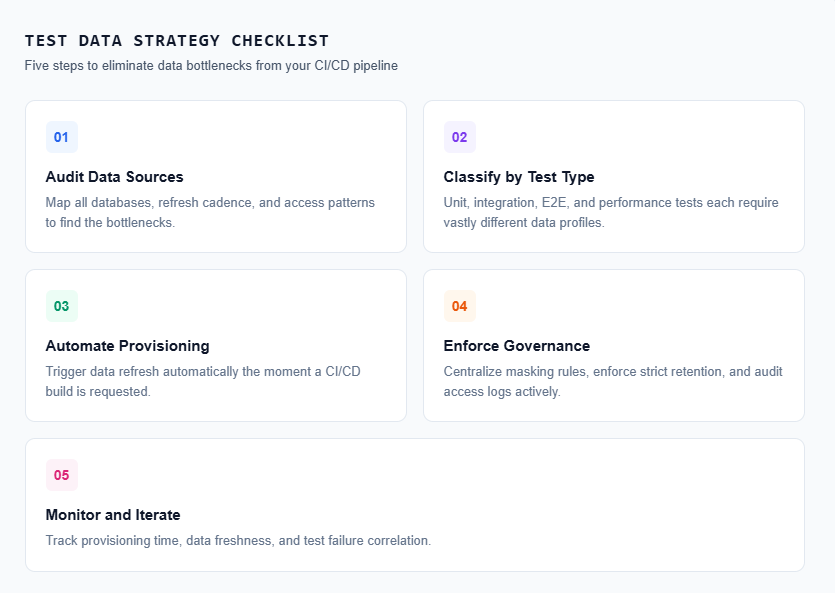The height and width of the screenshot is (593, 835).
Task: Select the 'Trigger data refresh automatically' description
Action: coord(203,381)
